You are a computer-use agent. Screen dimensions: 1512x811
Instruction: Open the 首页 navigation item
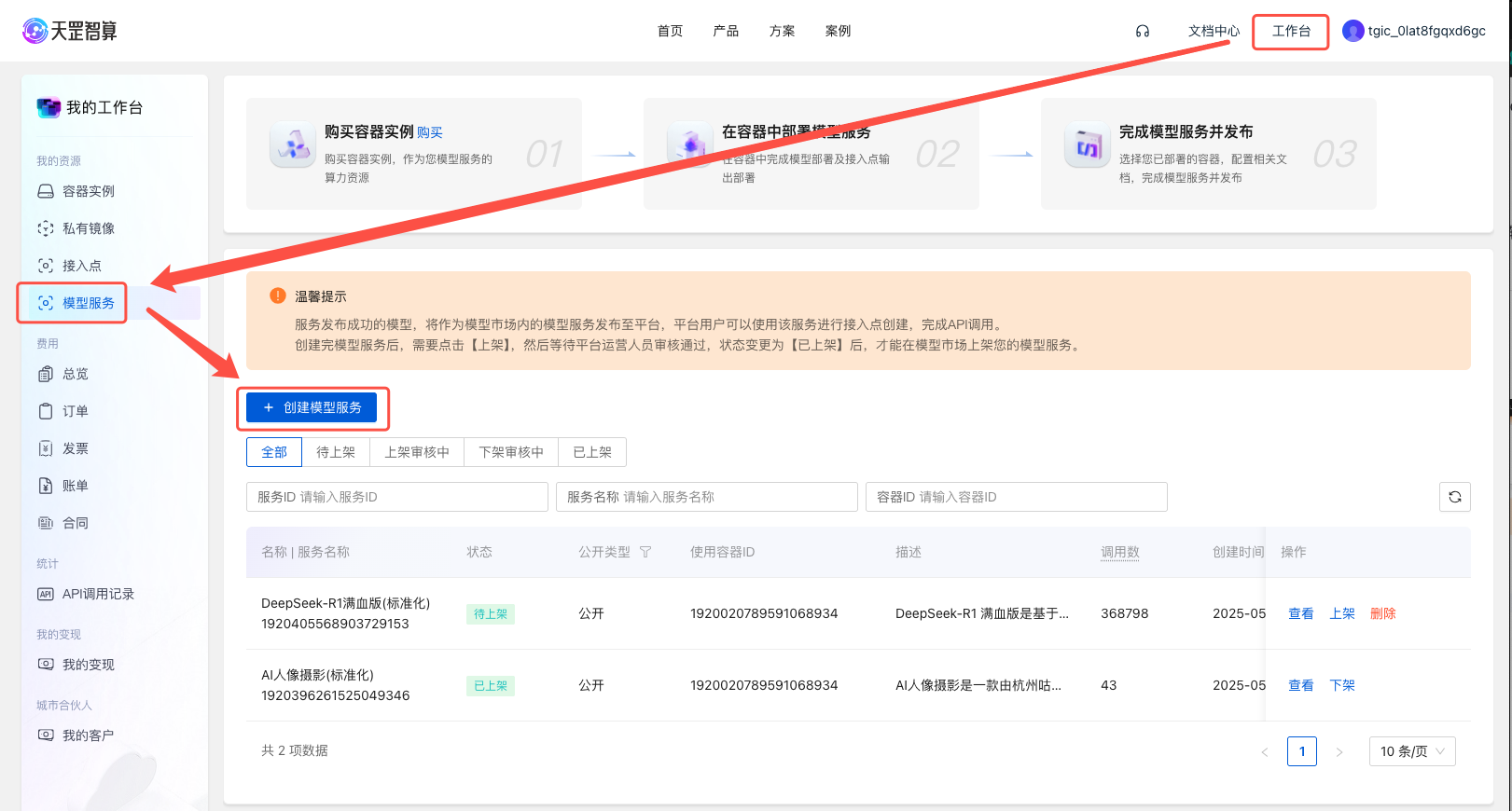pyautogui.click(x=670, y=31)
